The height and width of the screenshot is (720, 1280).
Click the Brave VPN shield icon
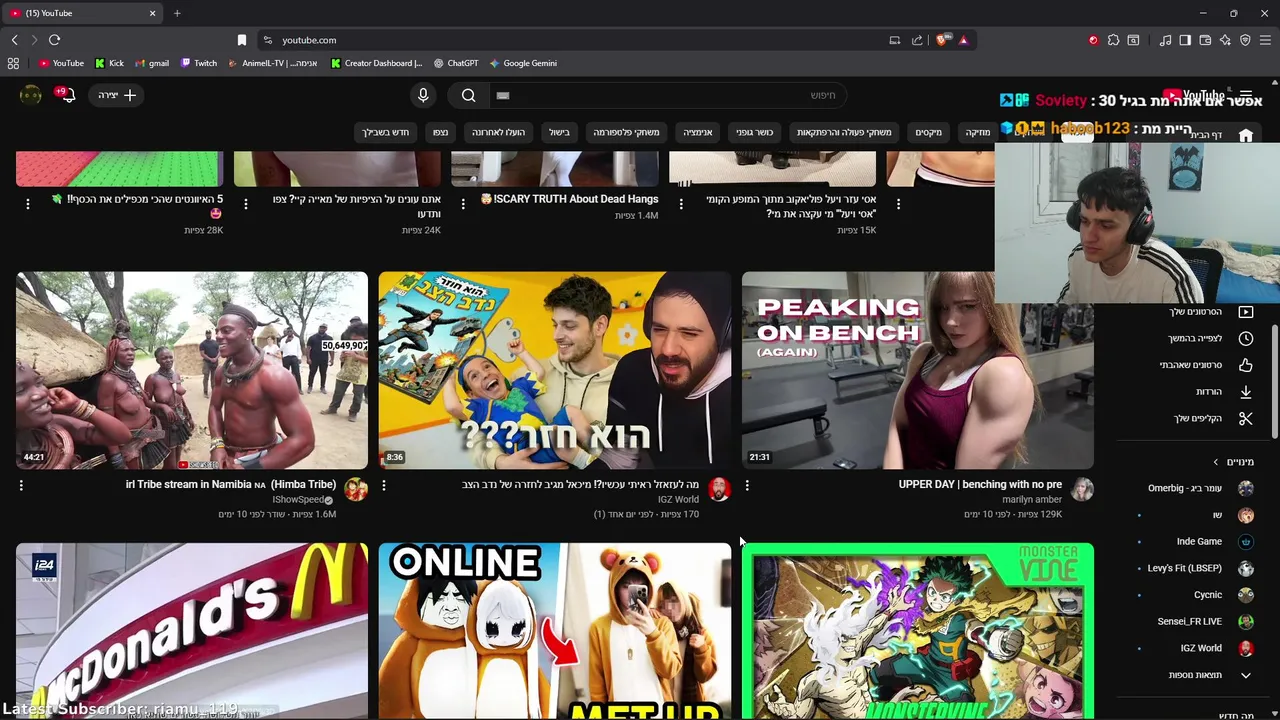(1245, 40)
